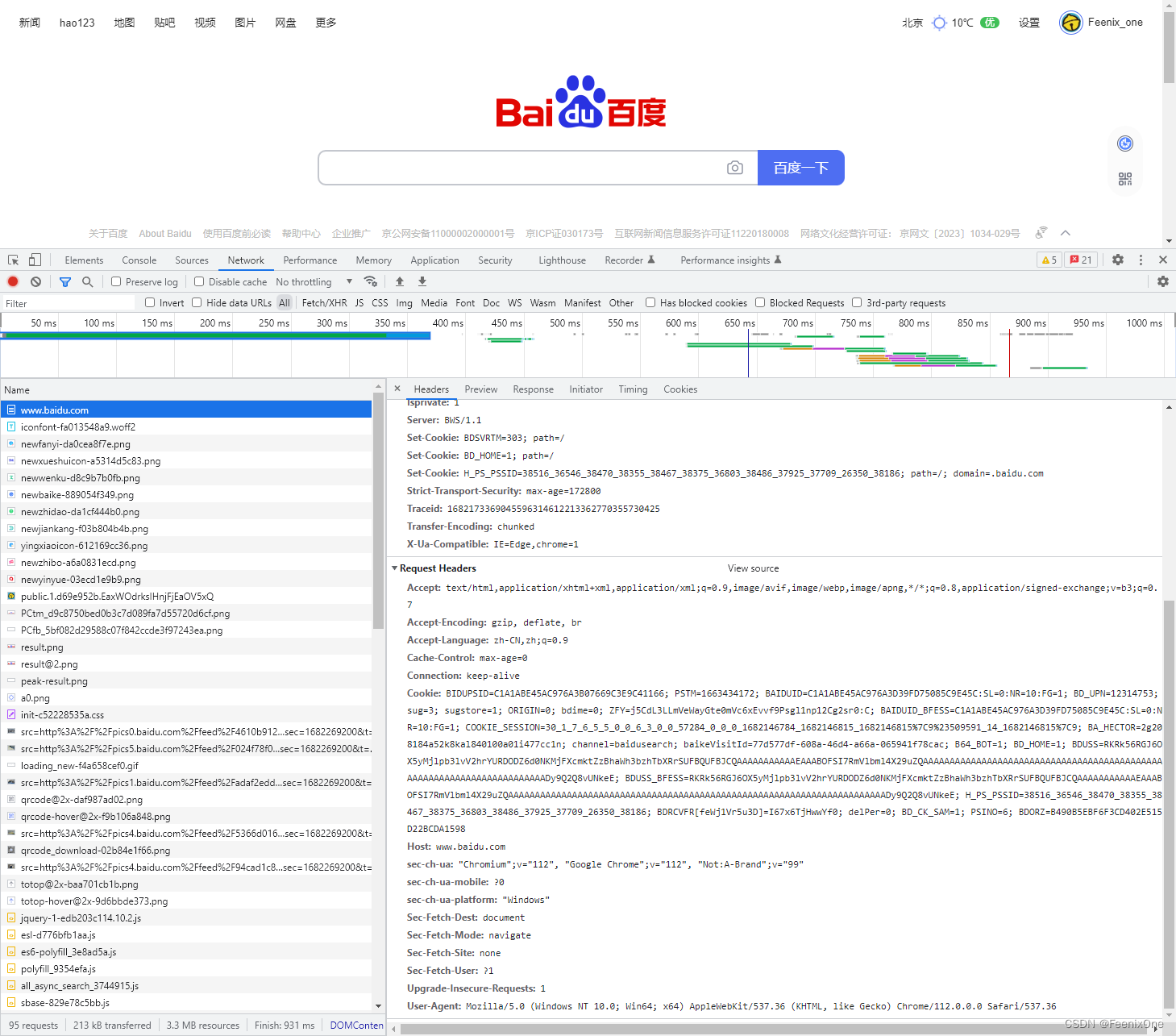Open the 新闻 link
Screen dimensions: 1176x1036
click(x=30, y=23)
